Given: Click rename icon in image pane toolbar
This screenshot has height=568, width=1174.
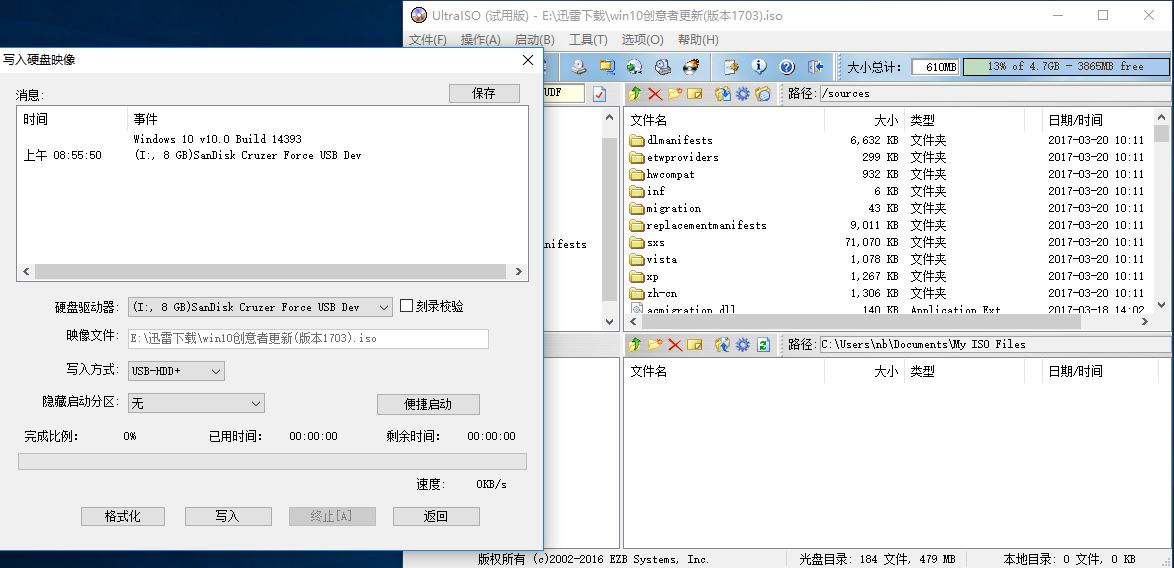Looking at the screenshot, I should (696, 94).
